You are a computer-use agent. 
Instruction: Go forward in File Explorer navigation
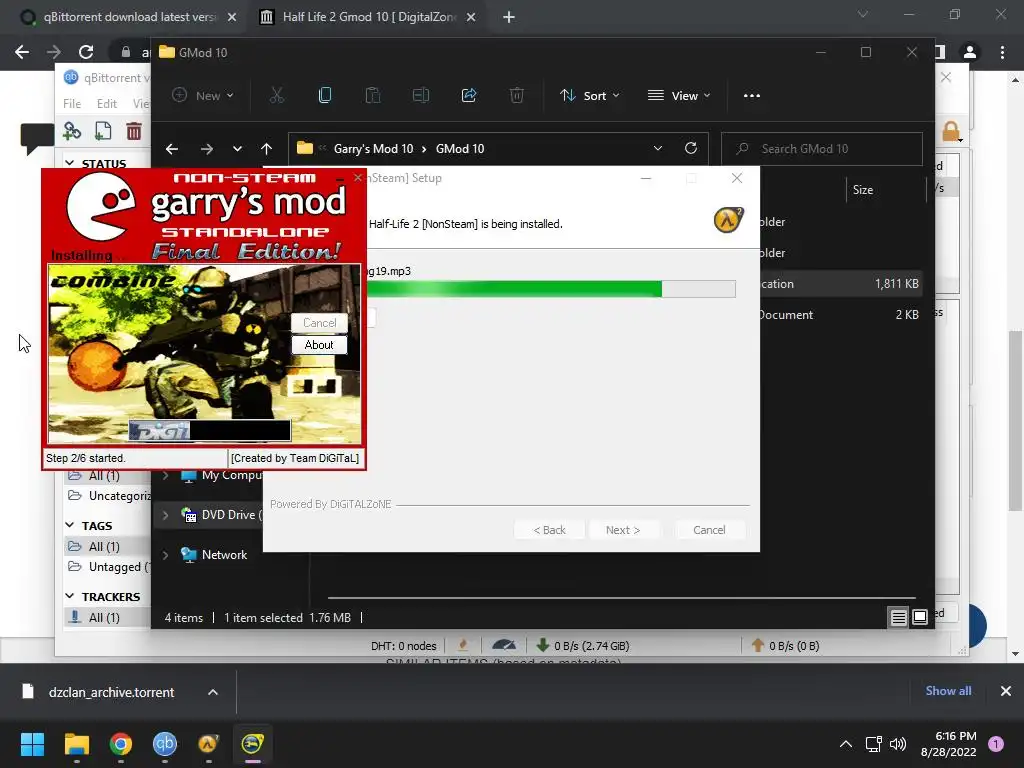(x=206, y=149)
